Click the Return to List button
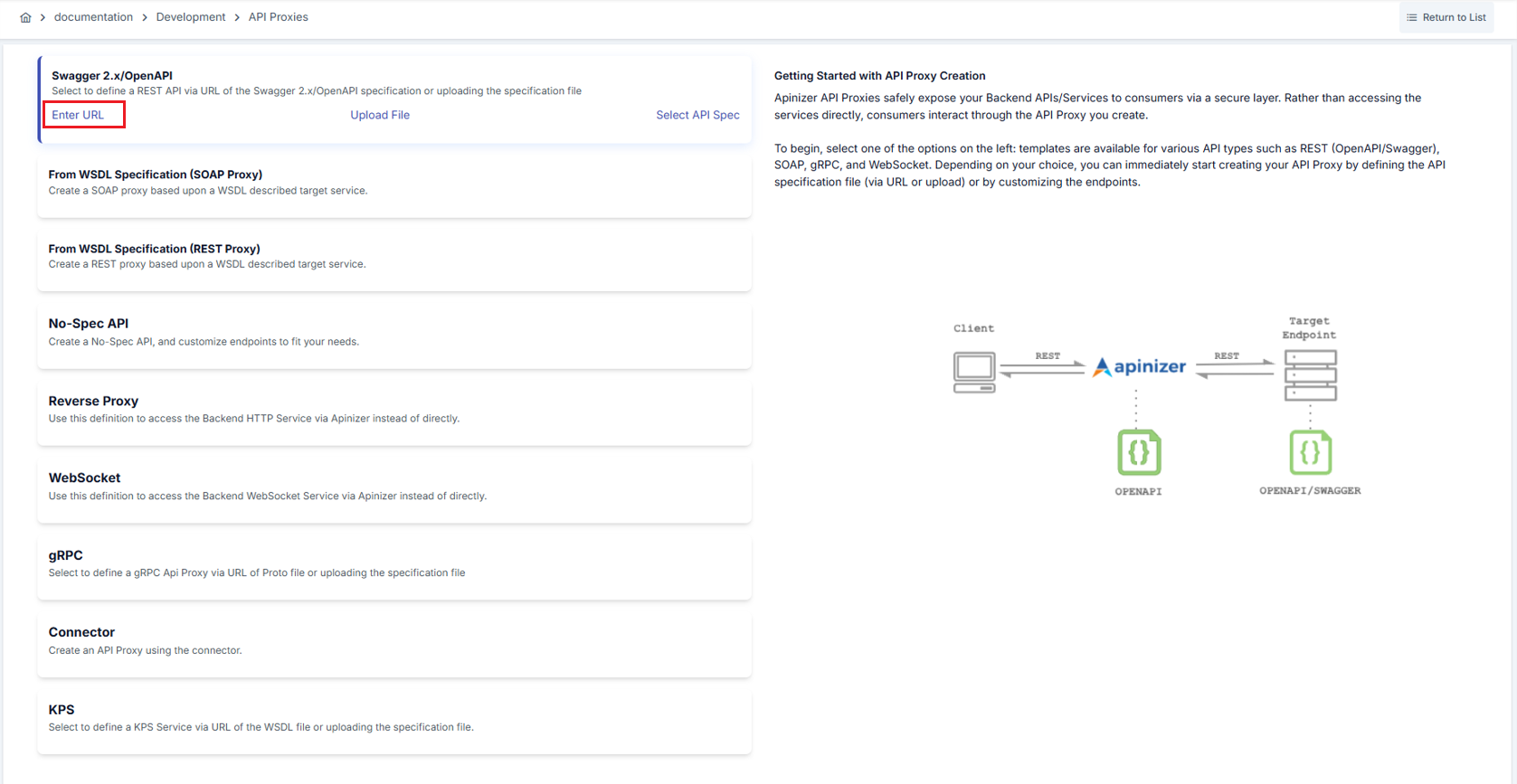The height and width of the screenshot is (784, 1517). (1446, 17)
